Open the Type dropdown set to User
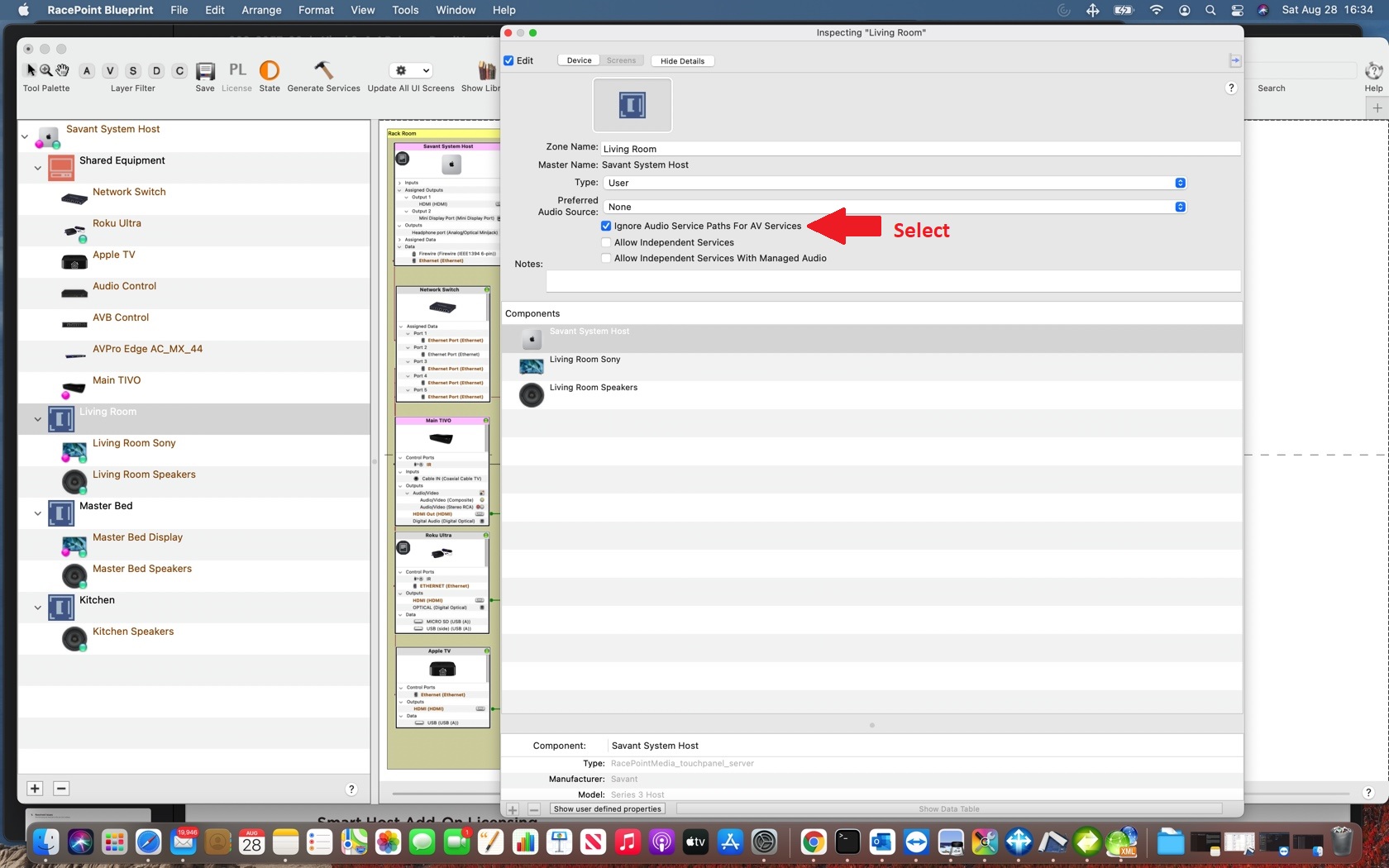 [x=895, y=183]
